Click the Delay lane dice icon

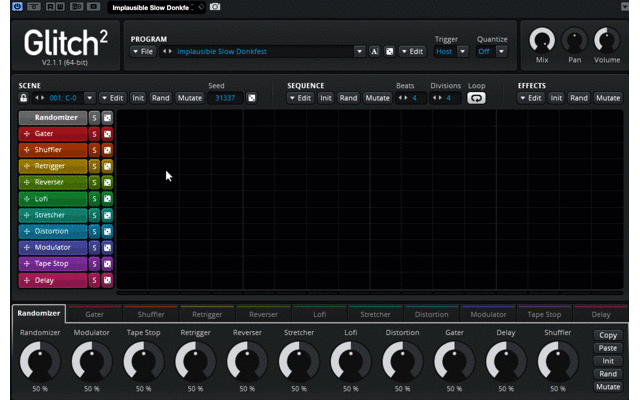point(107,280)
